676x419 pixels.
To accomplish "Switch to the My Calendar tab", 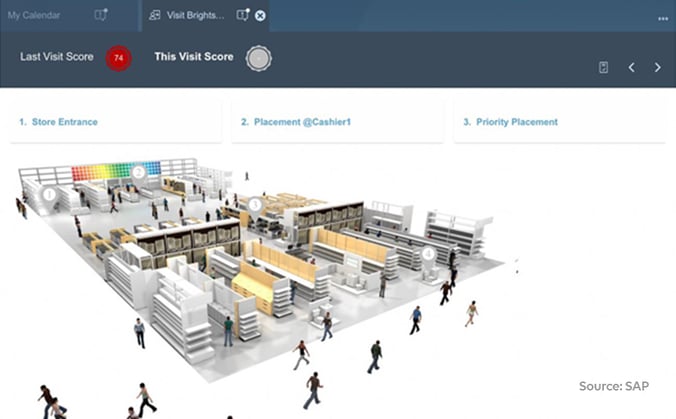I will [x=34, y=15].
